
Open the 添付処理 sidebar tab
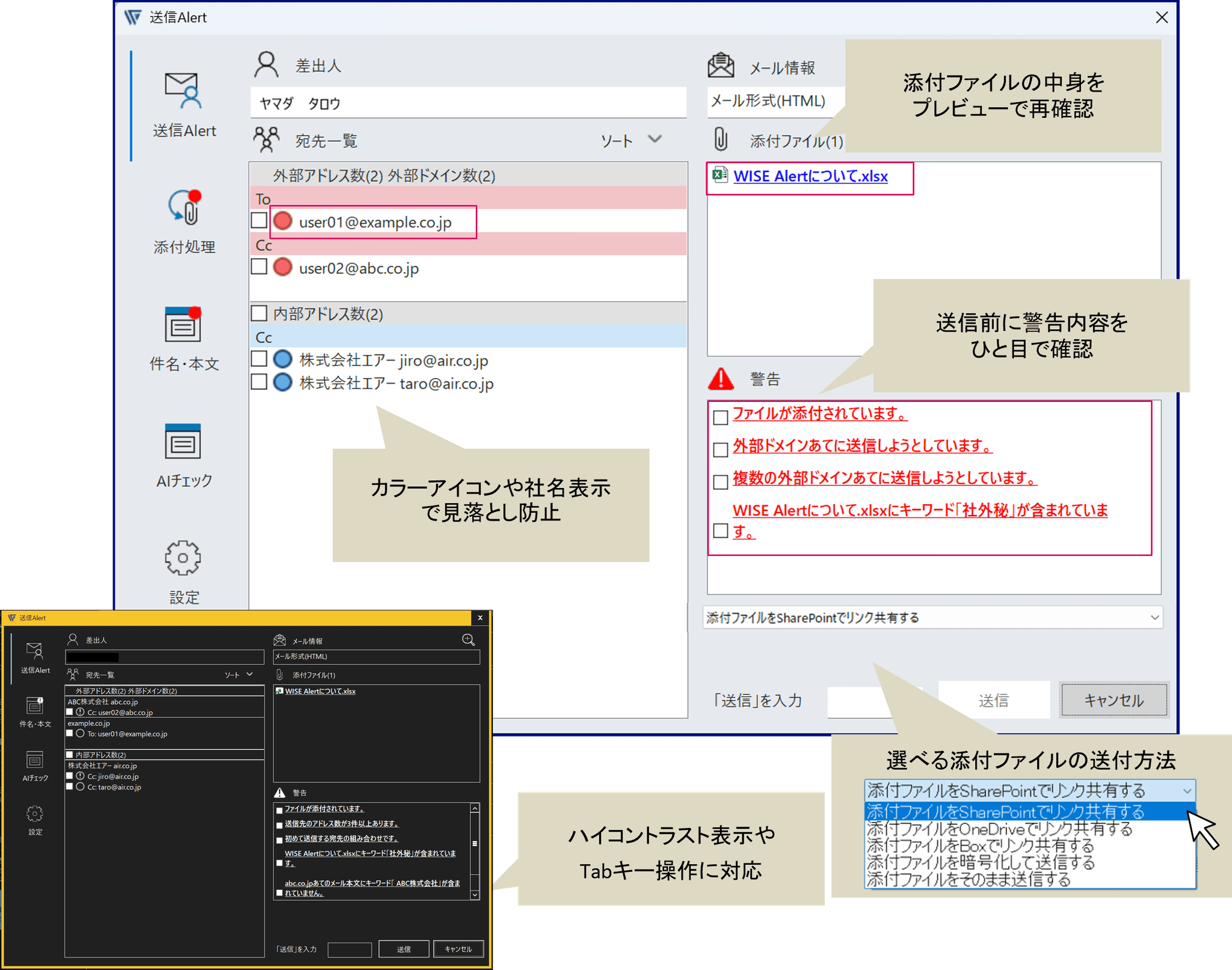point(184,222)
